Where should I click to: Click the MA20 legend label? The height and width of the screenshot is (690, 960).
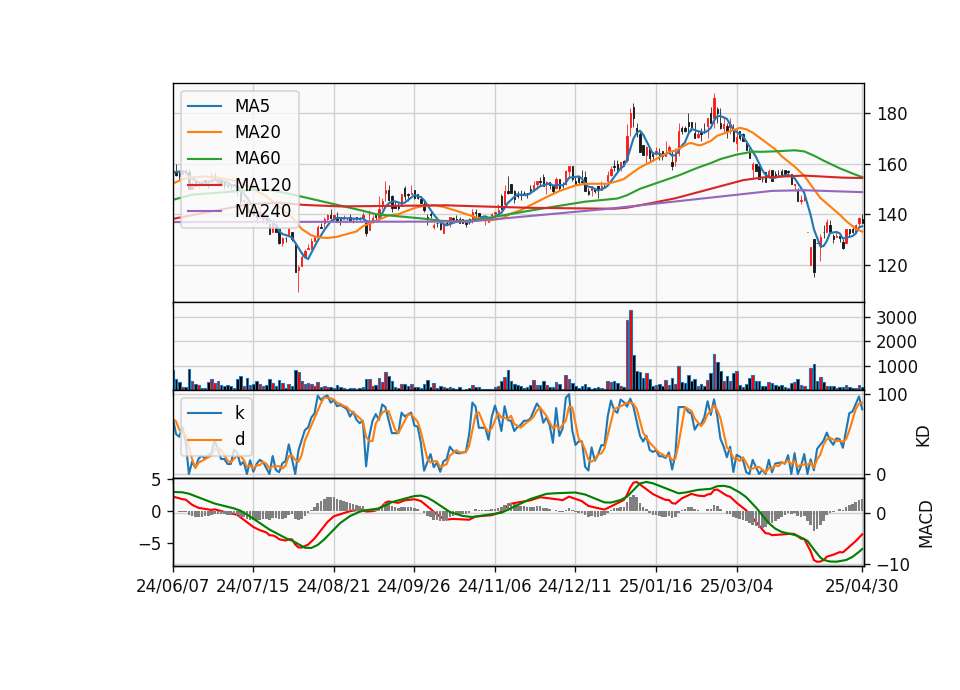[257, 132]
